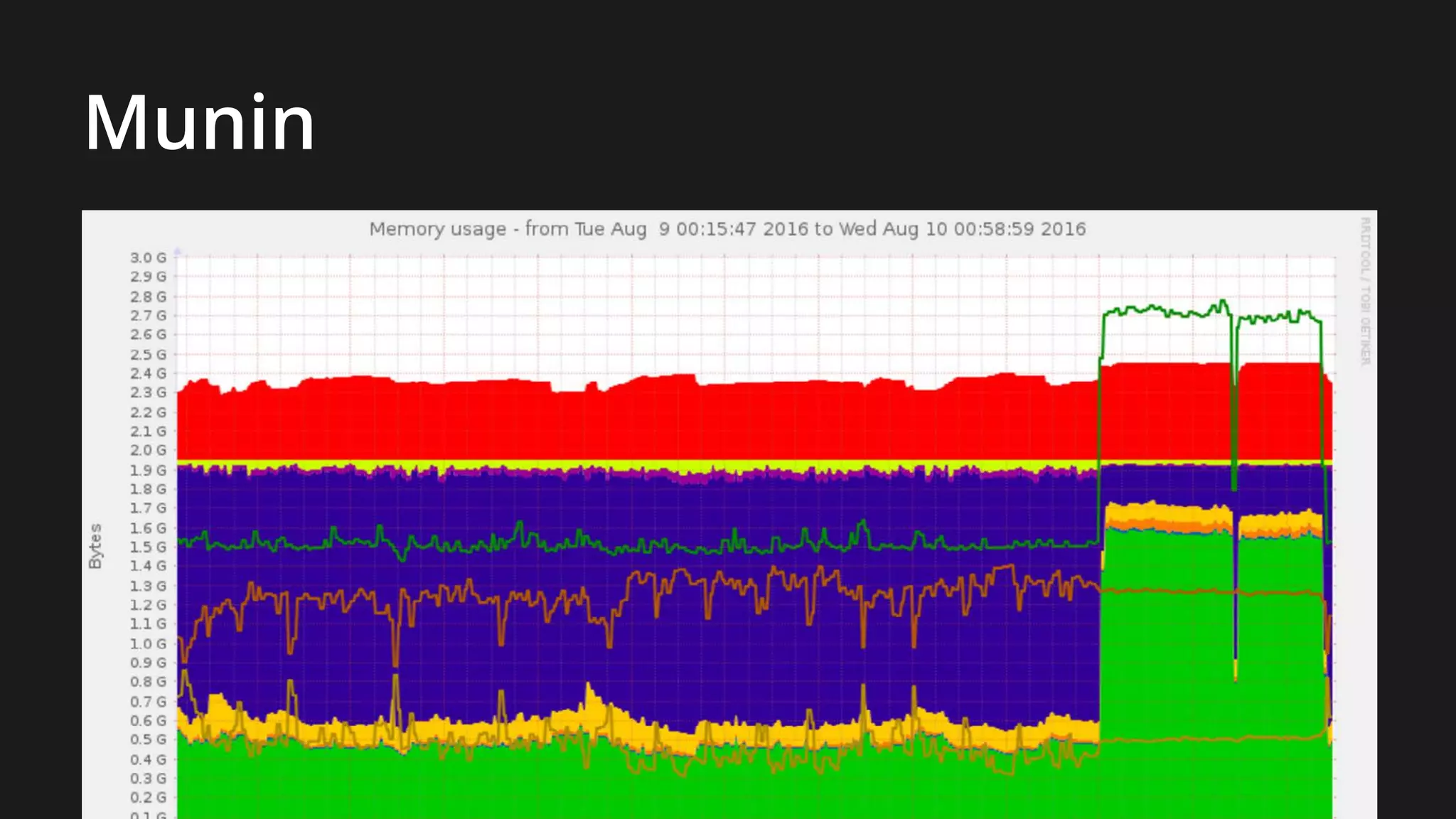The height and width of the screenshot is (819, 1456).
Task: Click the RRDTOOL / TOBI OETIKER vertical text
Action: pos(1365,291)
